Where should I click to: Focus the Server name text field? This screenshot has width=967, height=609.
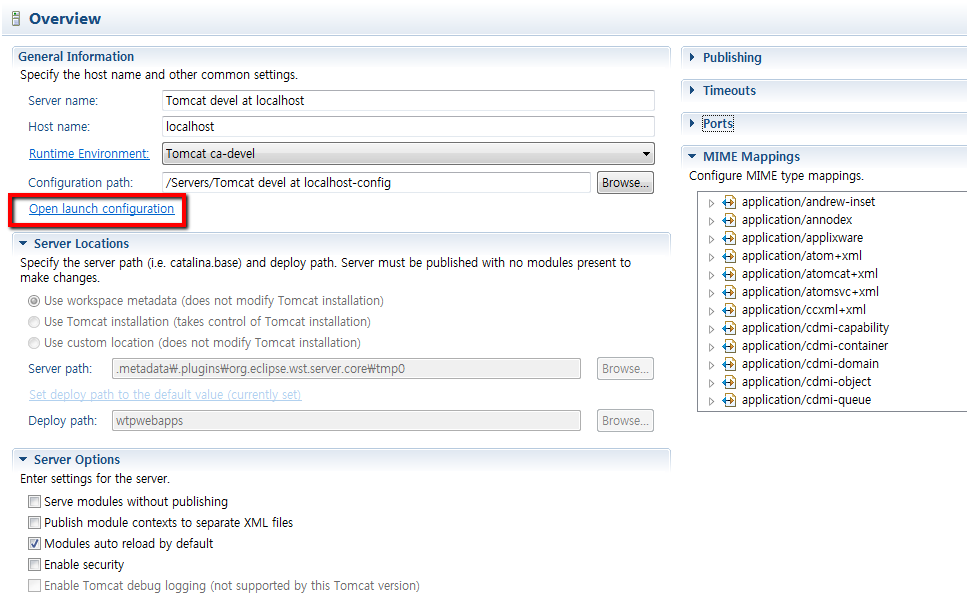point(408,101)
